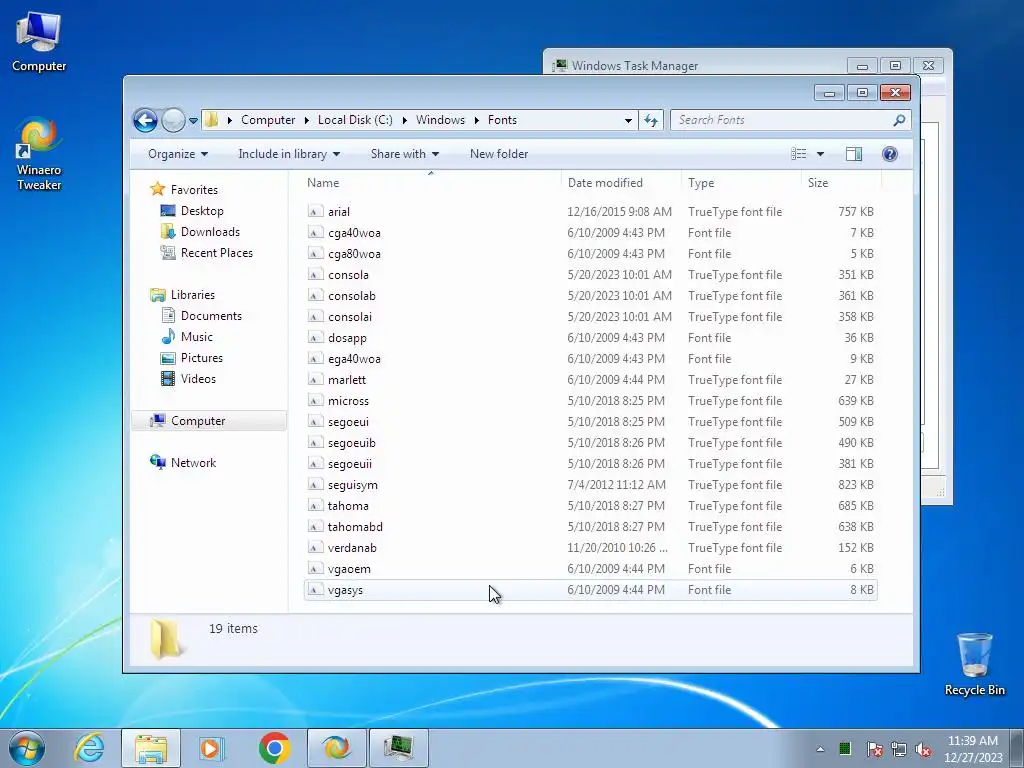
Task: Click the Change your view icon
Action: point(799,154)
